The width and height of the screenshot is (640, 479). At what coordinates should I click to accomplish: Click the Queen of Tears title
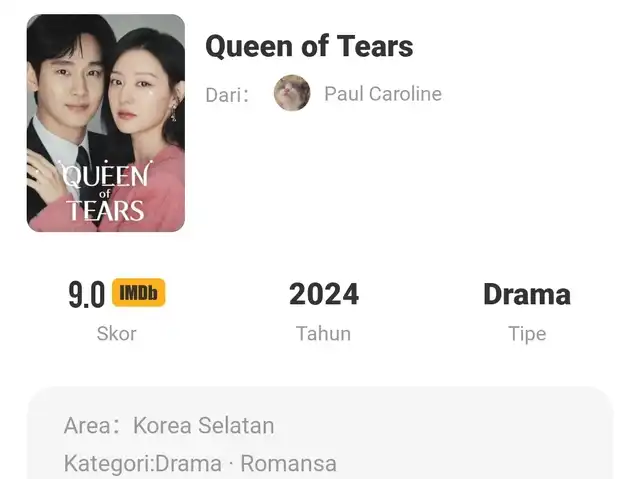[x=309, y=46]
